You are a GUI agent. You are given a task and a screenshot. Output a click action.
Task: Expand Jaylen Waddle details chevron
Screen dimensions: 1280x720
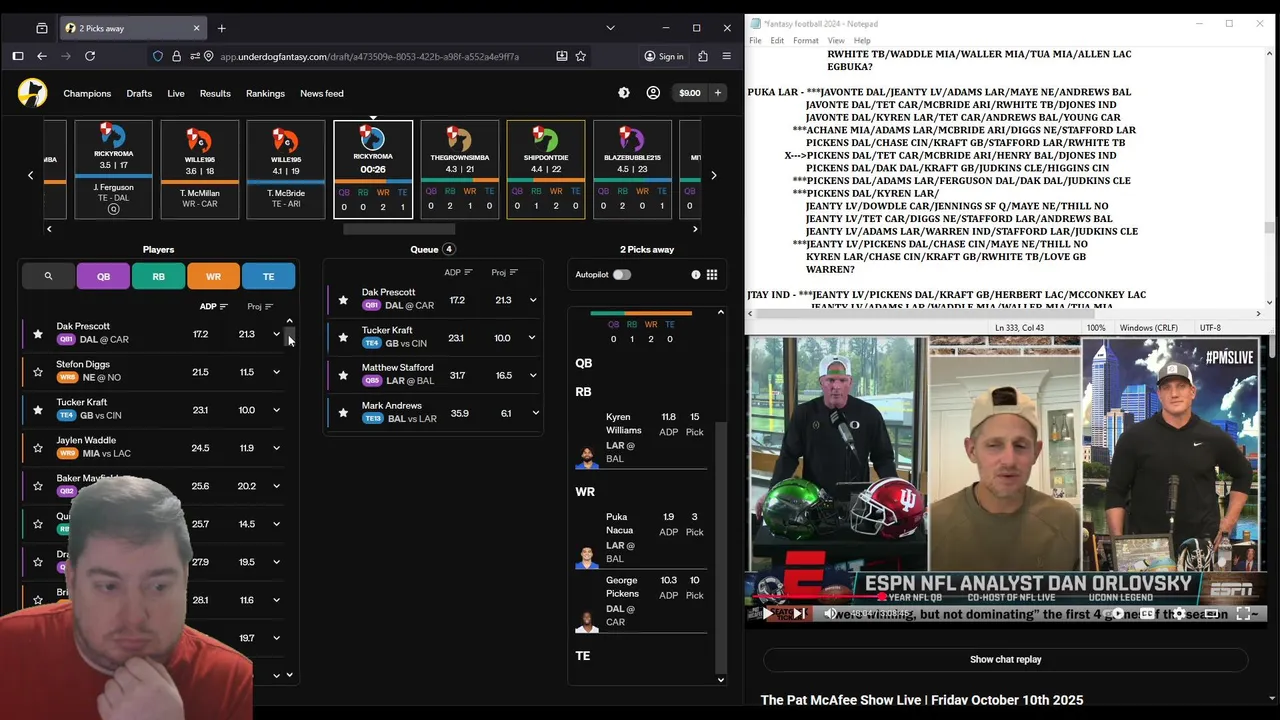(277, 448)
